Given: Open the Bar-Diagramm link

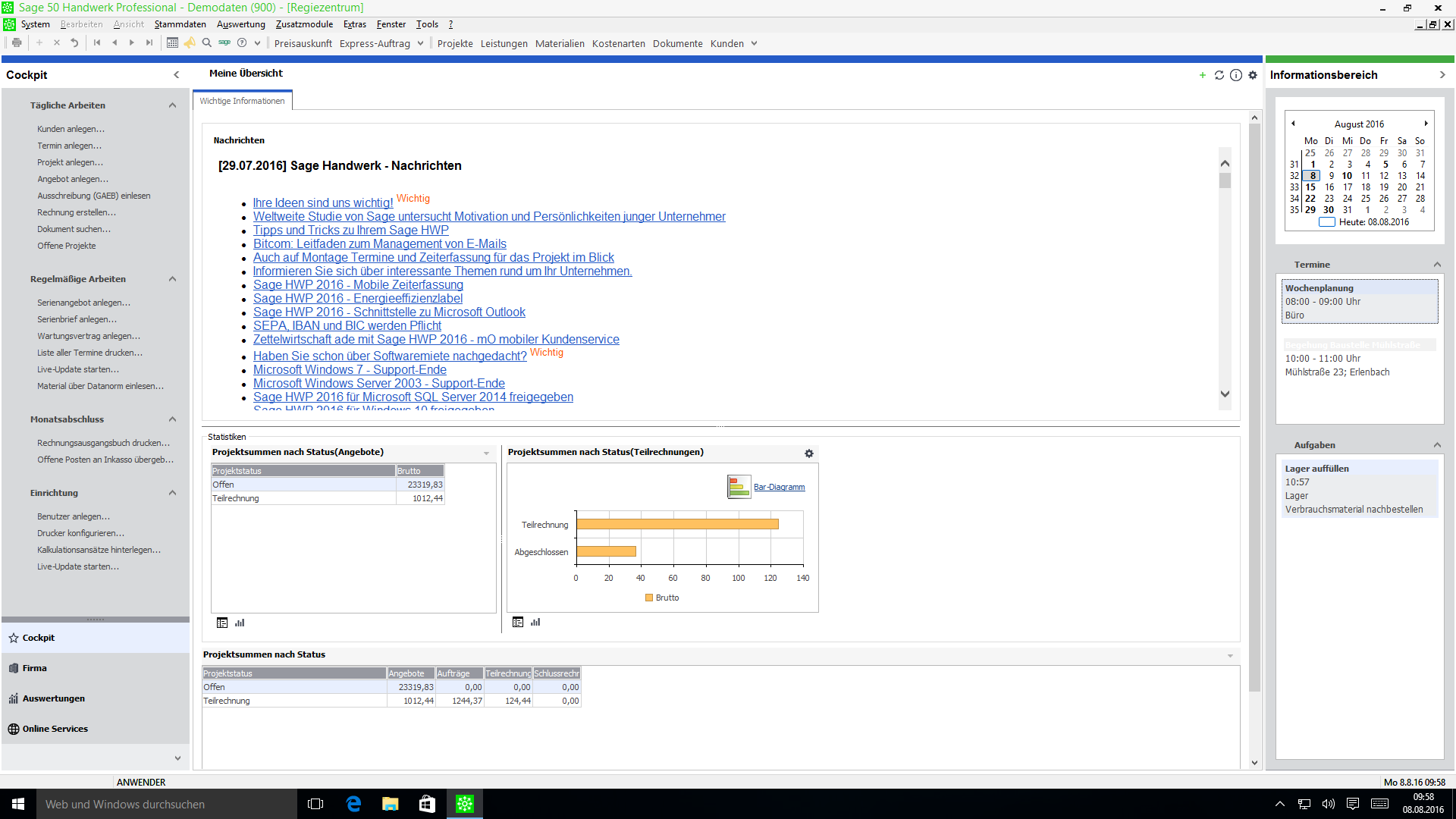Looking at the screenshot, I should coord(779,487).
